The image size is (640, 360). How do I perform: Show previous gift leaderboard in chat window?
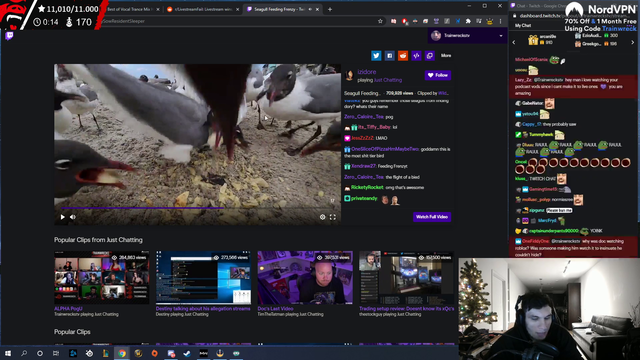pos(514,42)
